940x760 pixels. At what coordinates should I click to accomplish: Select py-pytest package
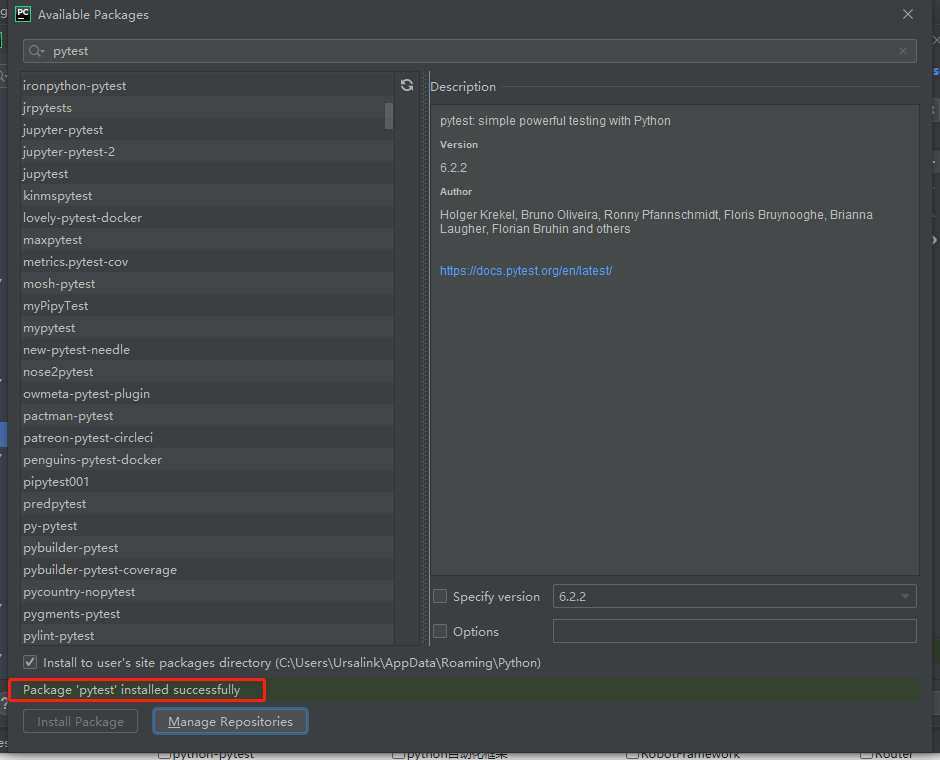207,526
